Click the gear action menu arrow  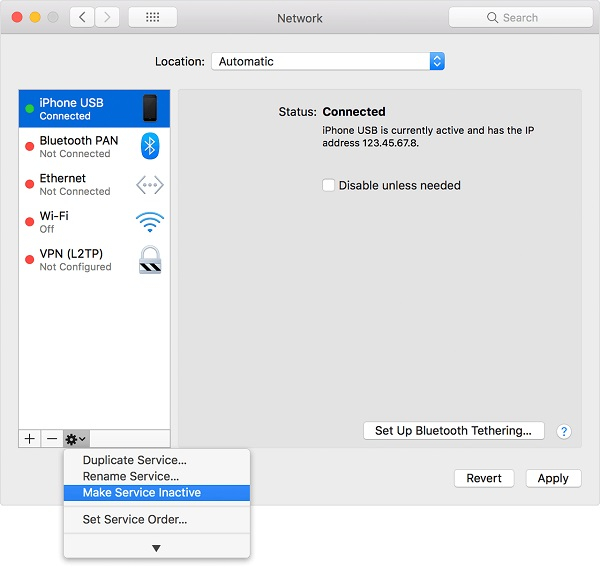(76, 439)
